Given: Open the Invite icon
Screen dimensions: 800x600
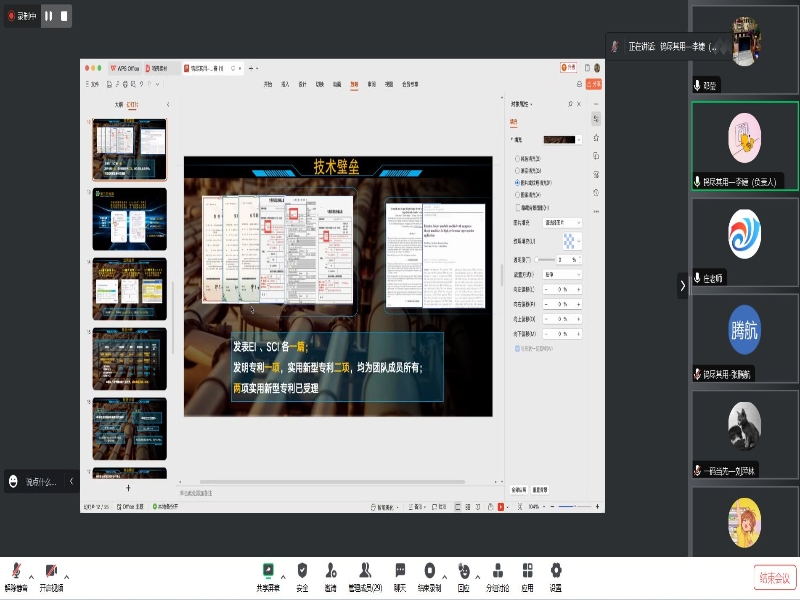Looking at the screenshot, I should pyautogui.click(x=330, y=571).
